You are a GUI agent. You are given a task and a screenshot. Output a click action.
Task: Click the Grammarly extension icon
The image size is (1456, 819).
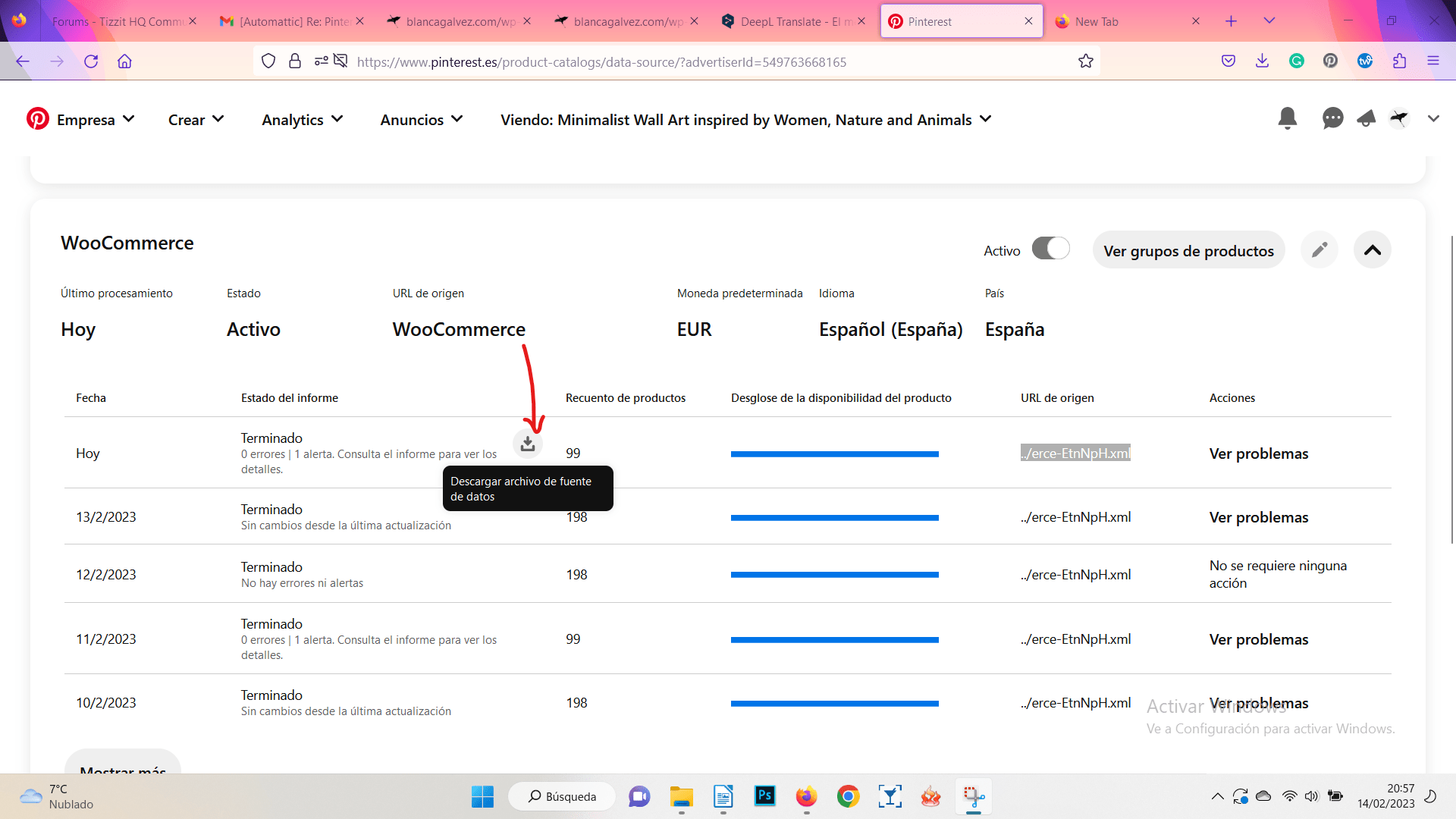pyautogui.click(x=1297, y=61)
